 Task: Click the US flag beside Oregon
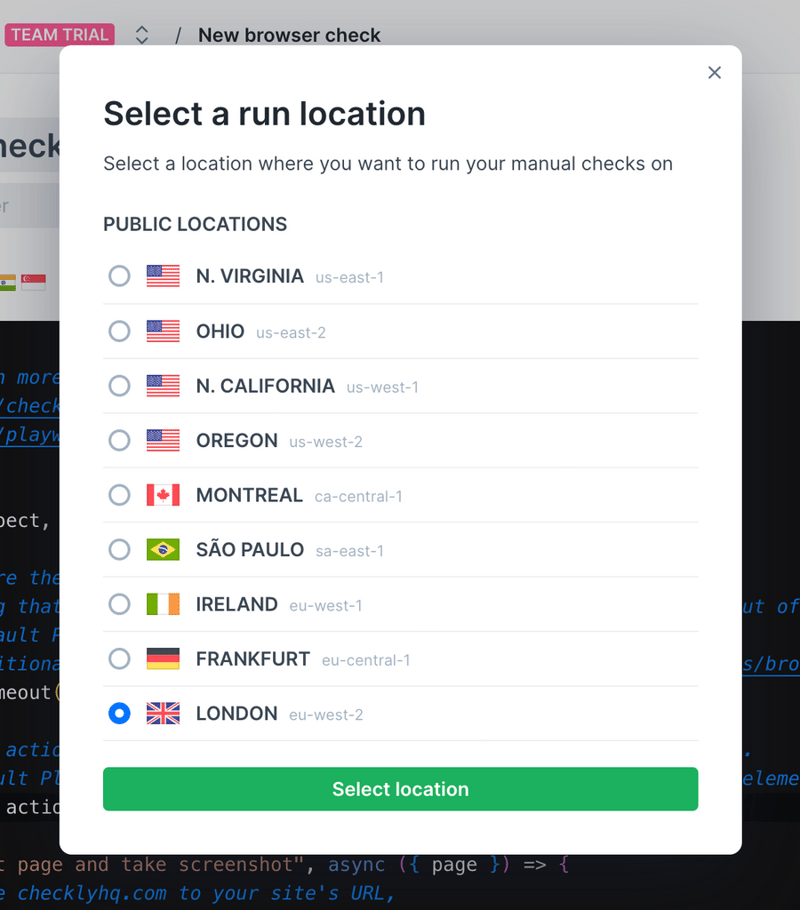[x=162, y=440]
